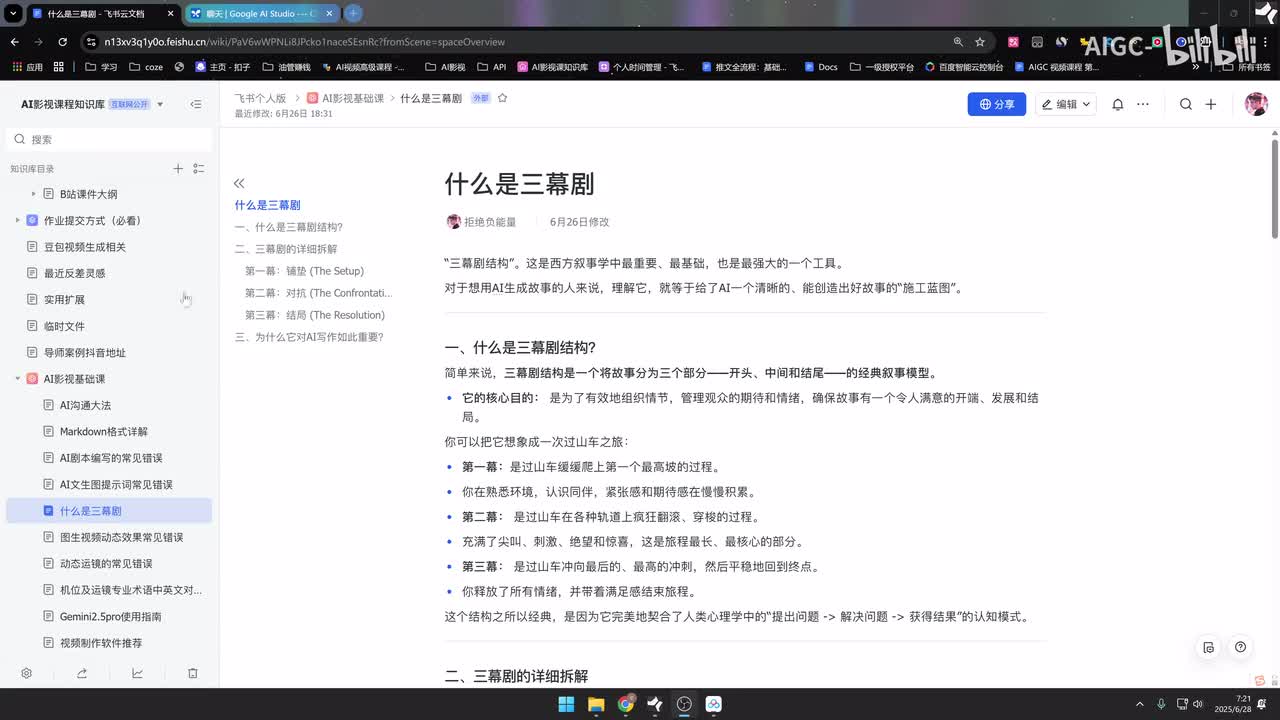Switch to the Google AI Studio tab
Screen dimensions: 1280x720
(x=264, y=13)
